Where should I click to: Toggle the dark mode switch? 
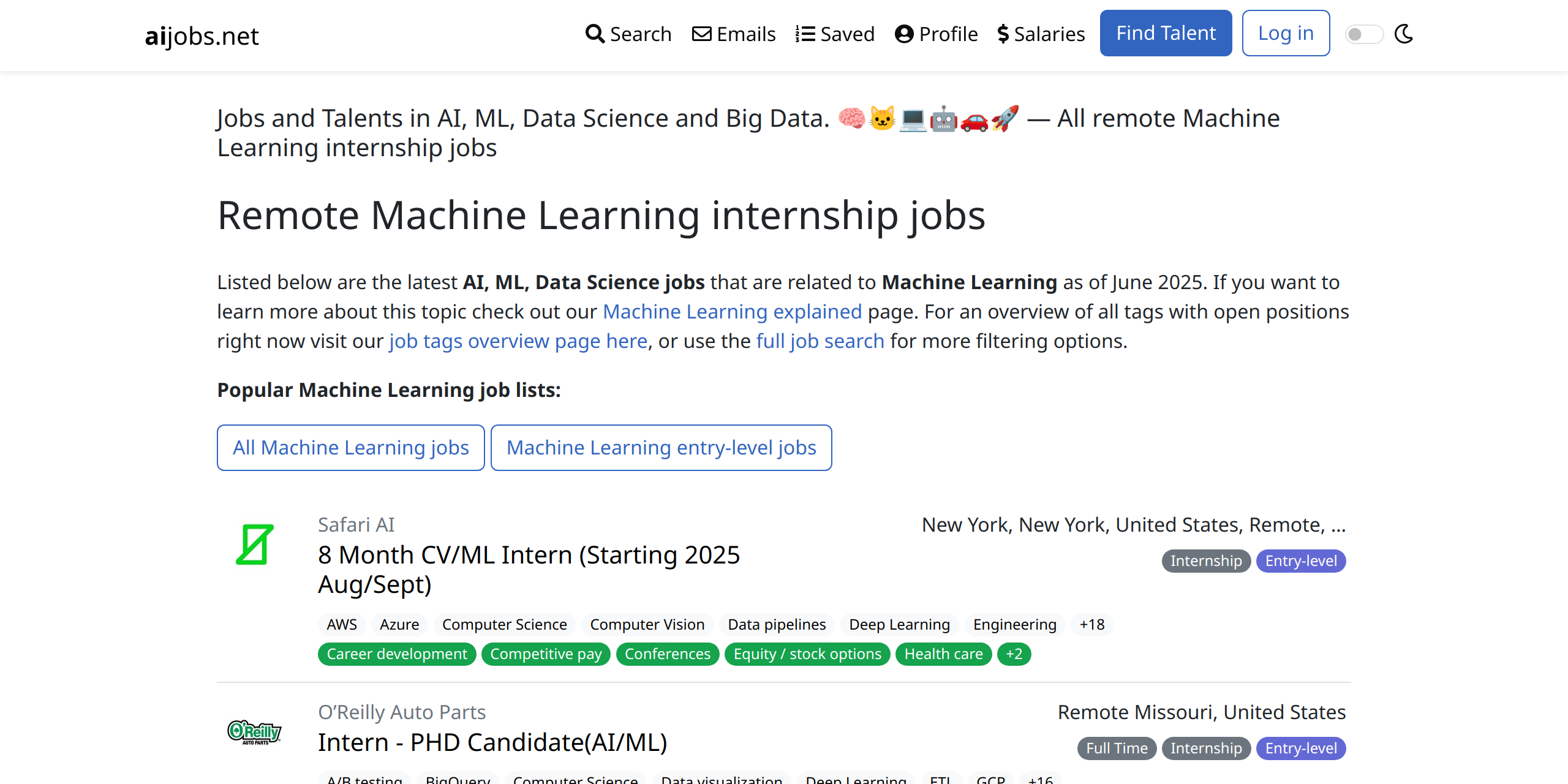pyautogui.click(x=1364, y=34)
